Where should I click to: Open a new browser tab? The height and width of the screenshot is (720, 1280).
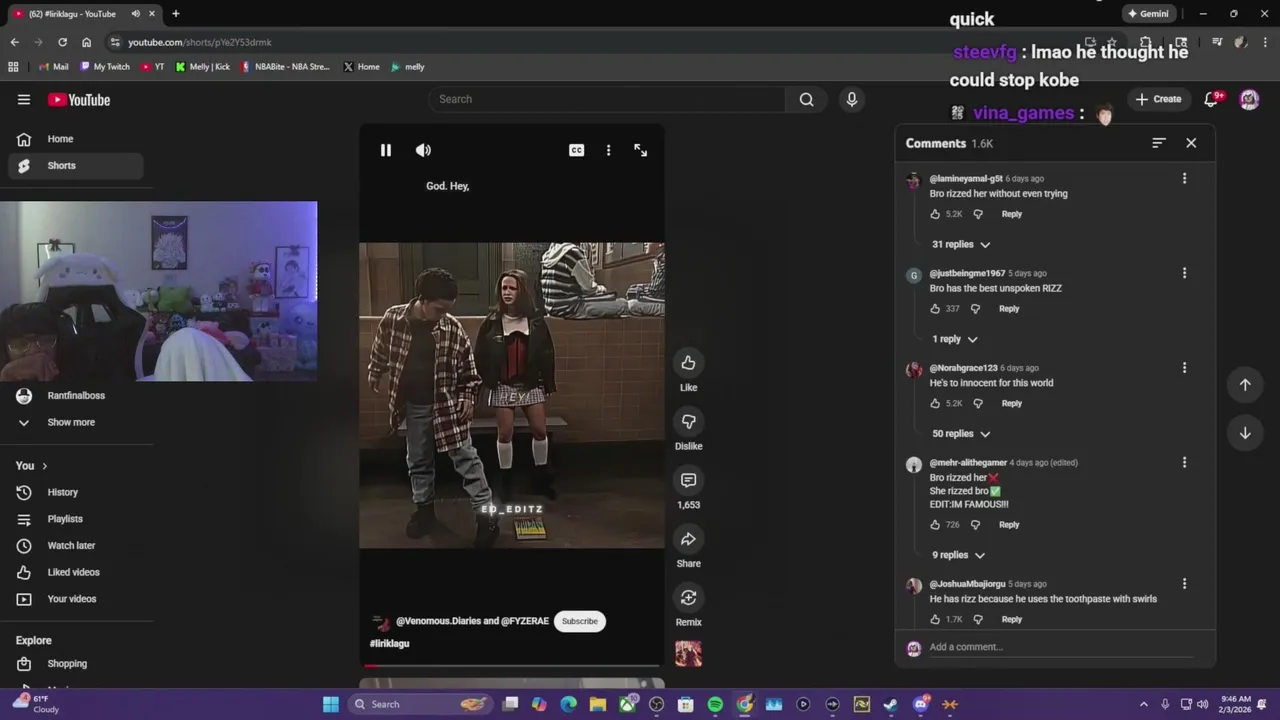coord(175,14)
